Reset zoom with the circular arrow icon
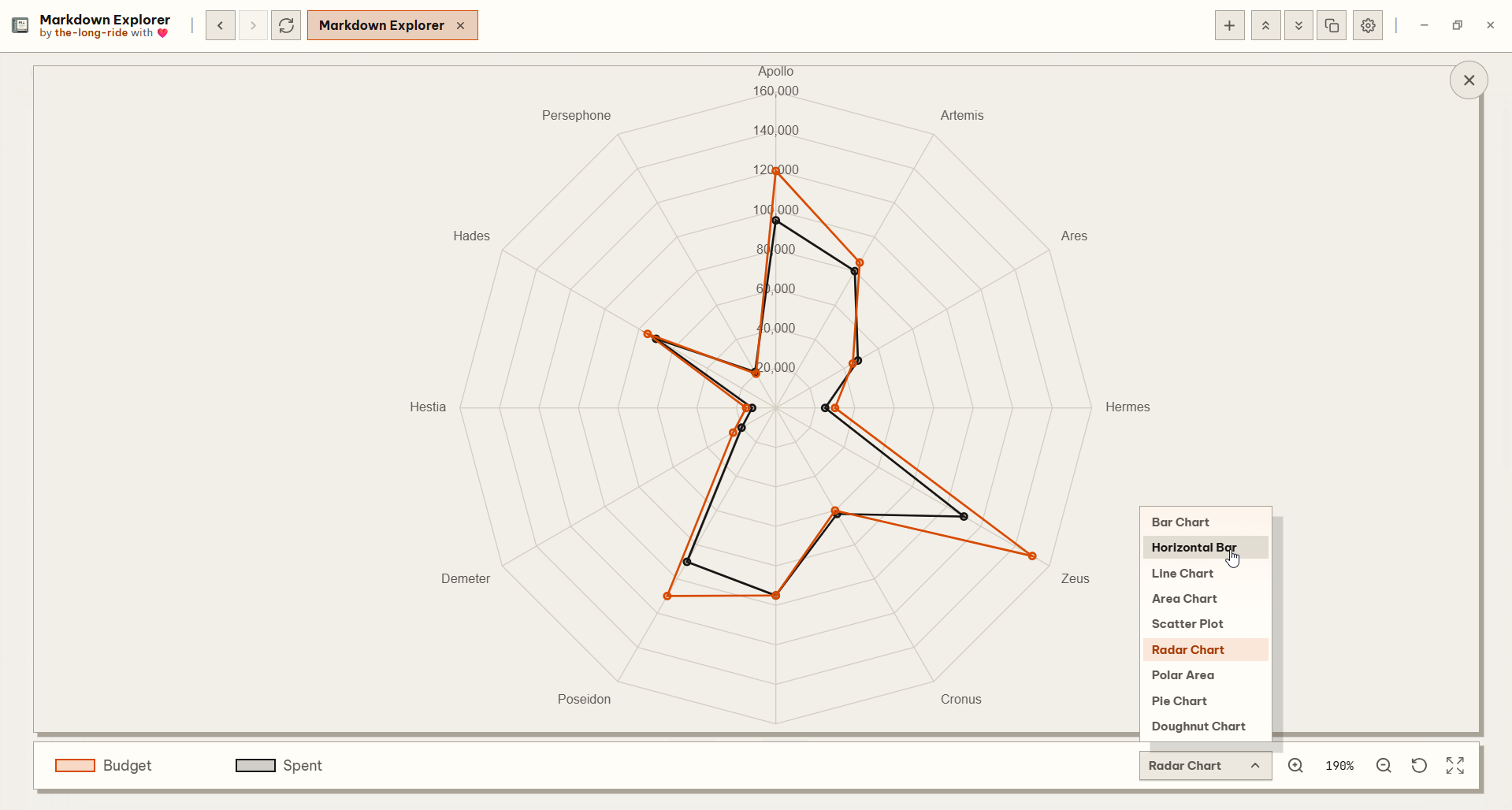The height and width of the screenshot is (810, 1512). [x=1419, y=765]
